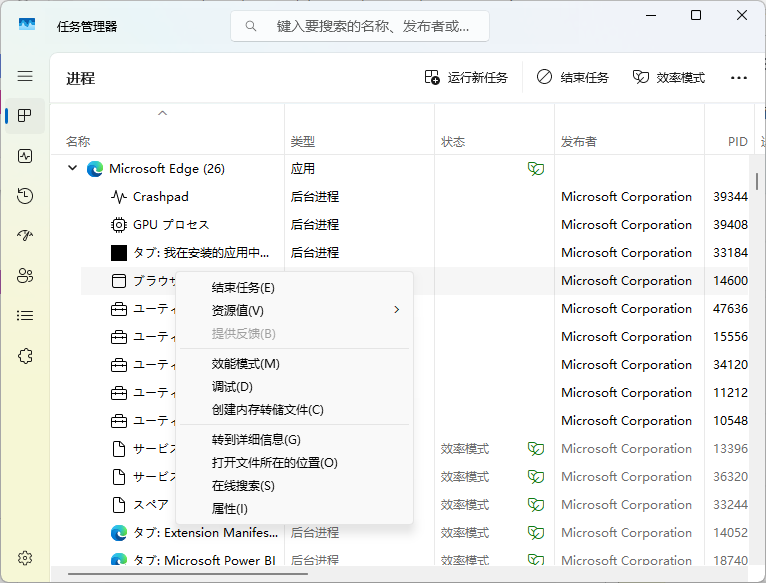This screenshot has height=583, width=766.
Task: Click the page icon in the PID 36320 row
Action: click(x=119, y=477)
